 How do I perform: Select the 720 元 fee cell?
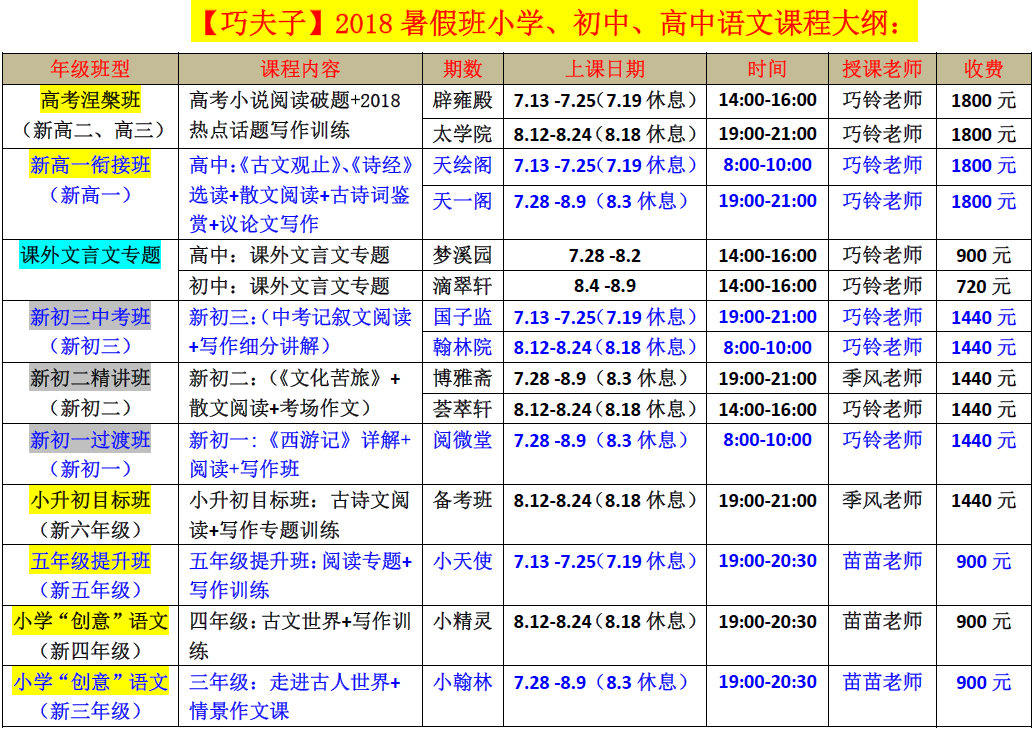tap(983, 286)
